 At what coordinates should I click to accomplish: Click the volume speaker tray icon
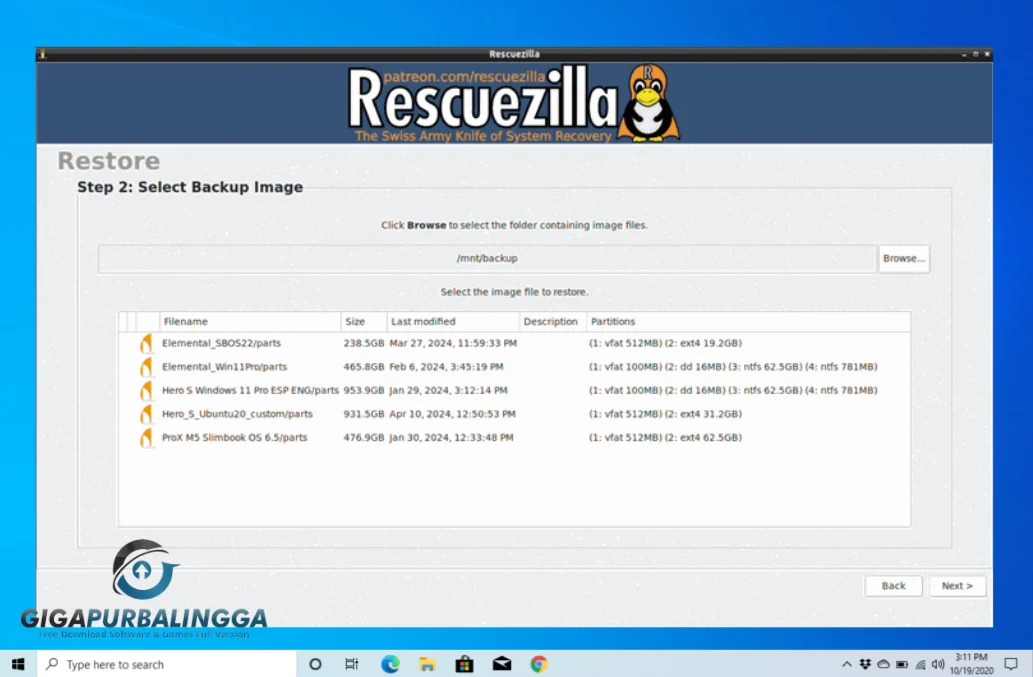(938, 664)
